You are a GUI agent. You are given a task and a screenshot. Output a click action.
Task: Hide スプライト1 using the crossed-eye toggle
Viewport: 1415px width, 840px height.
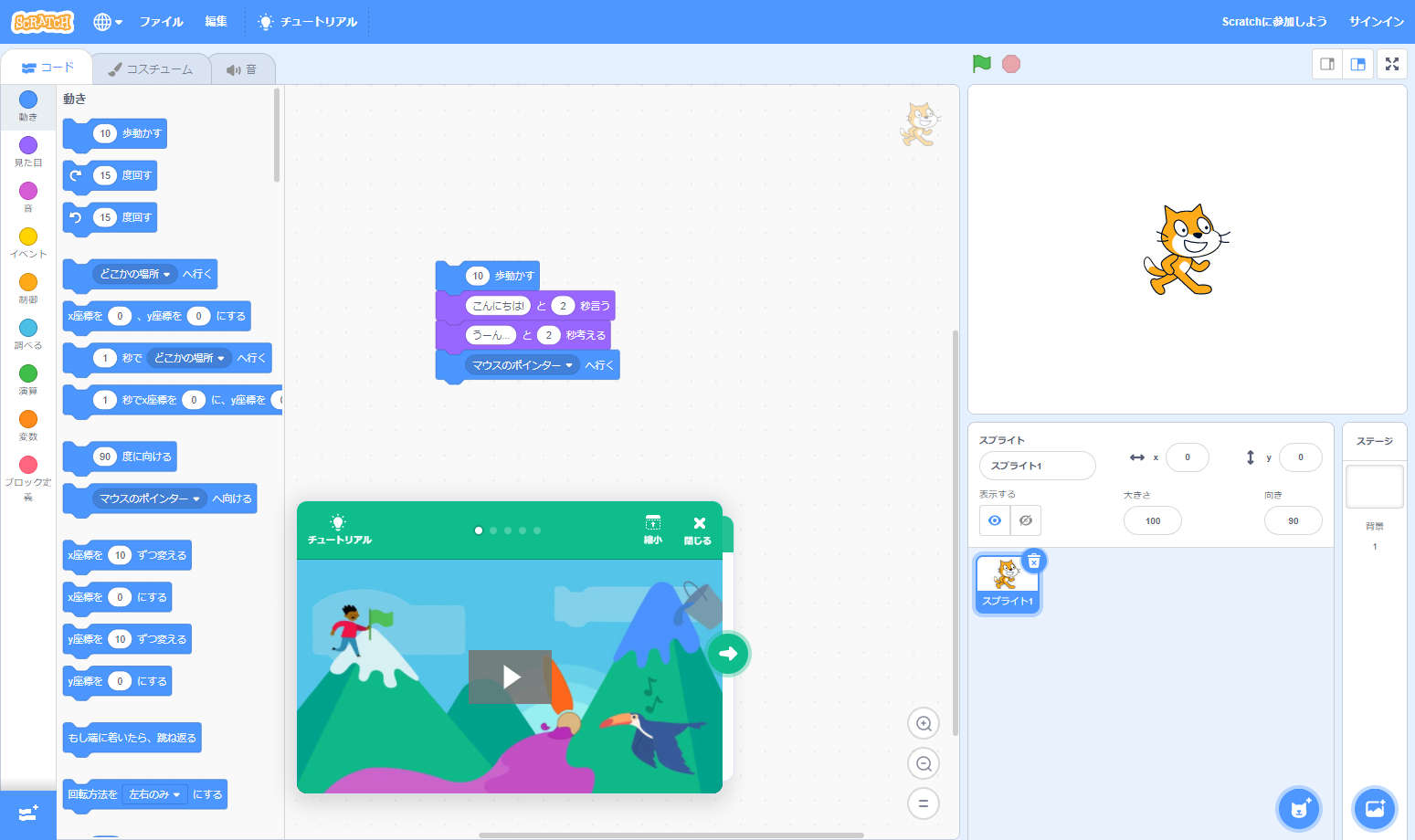click(x=1025, y=520)
